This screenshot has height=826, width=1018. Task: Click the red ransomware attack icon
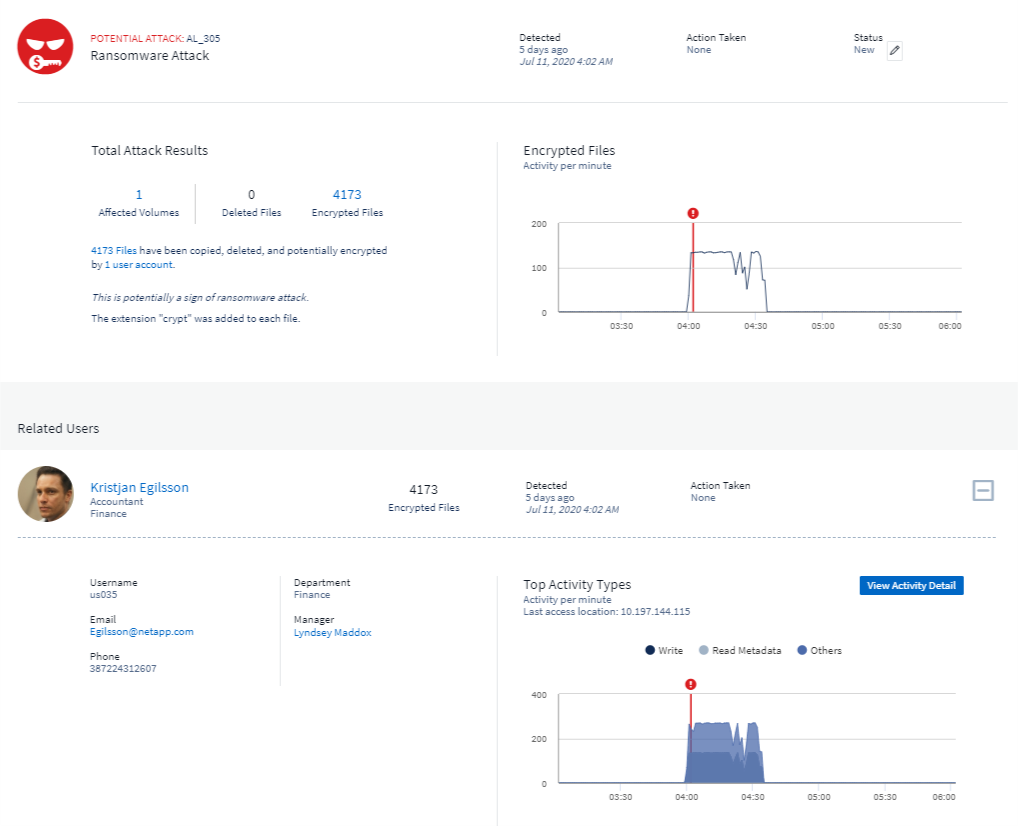click(x=45, y=46)
